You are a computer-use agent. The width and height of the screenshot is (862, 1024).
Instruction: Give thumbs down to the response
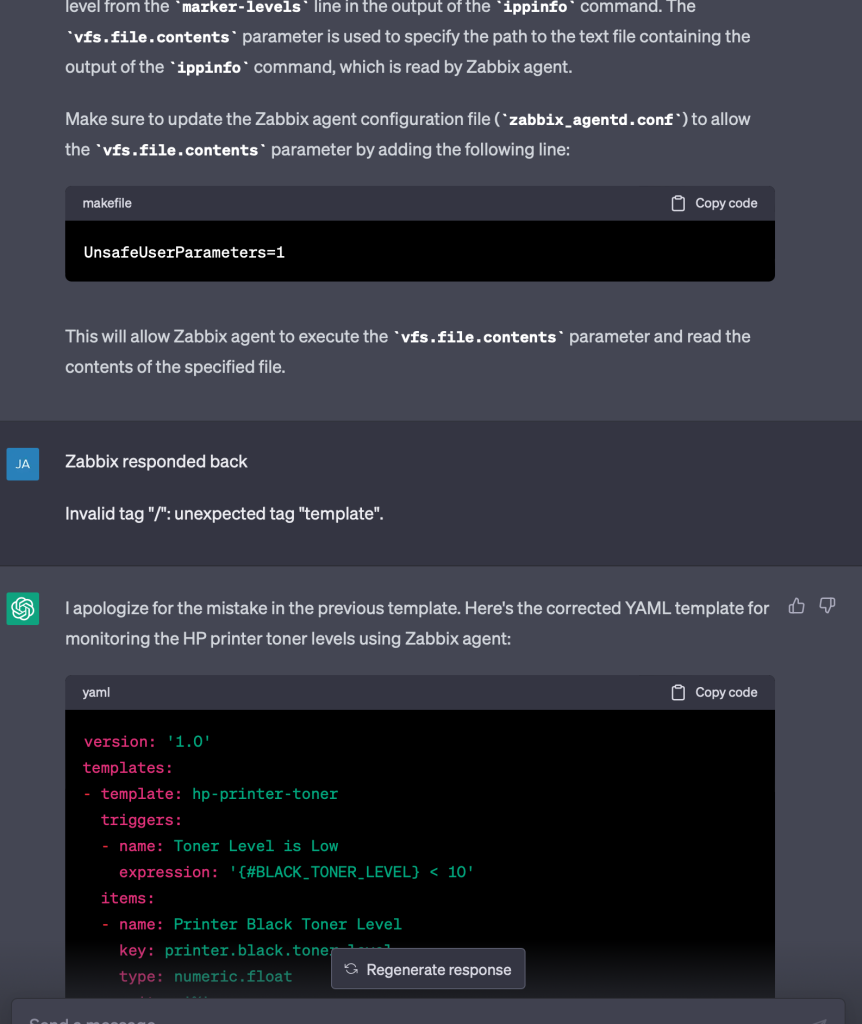(x=827, y=606)
